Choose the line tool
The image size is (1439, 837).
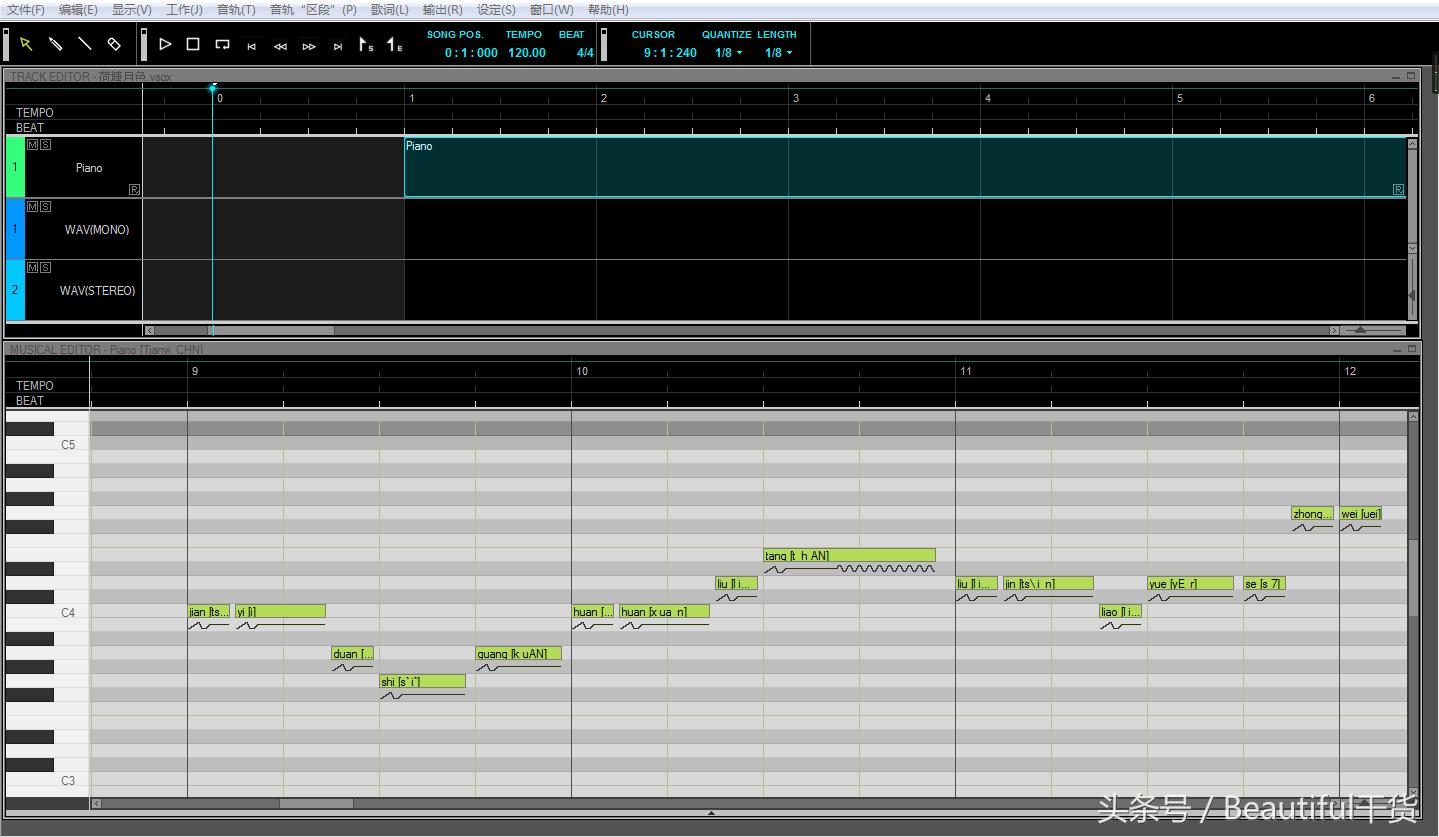[x=85, y=44]
